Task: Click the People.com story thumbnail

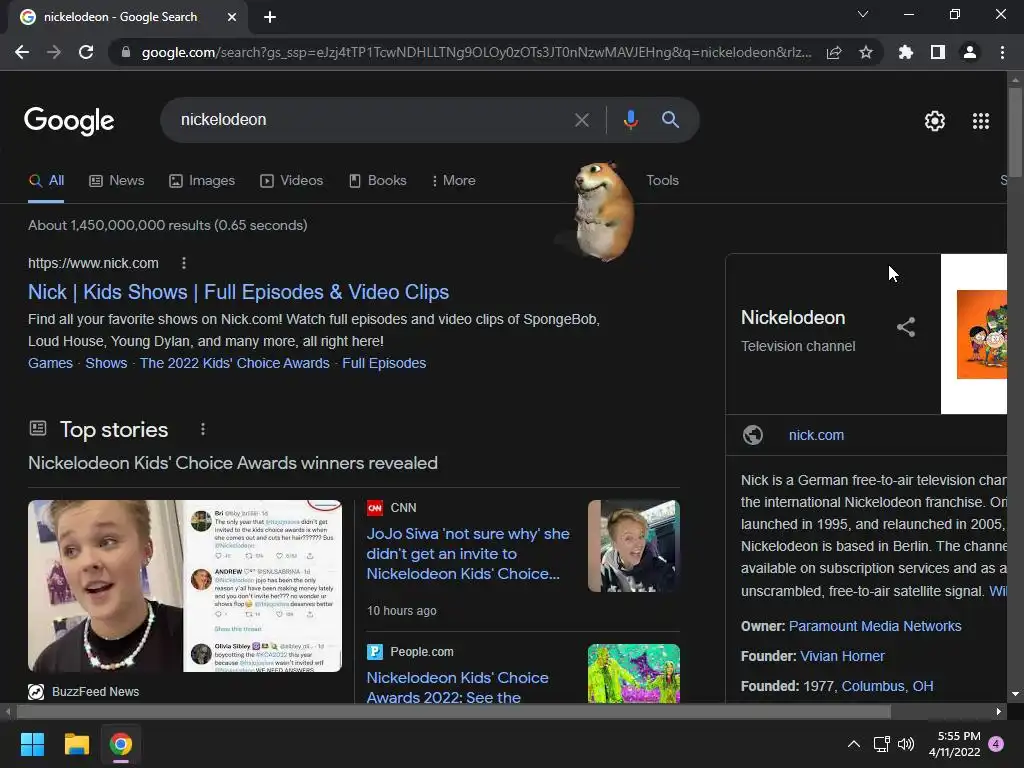Action: pyautogui.click(x=633, y=674)
